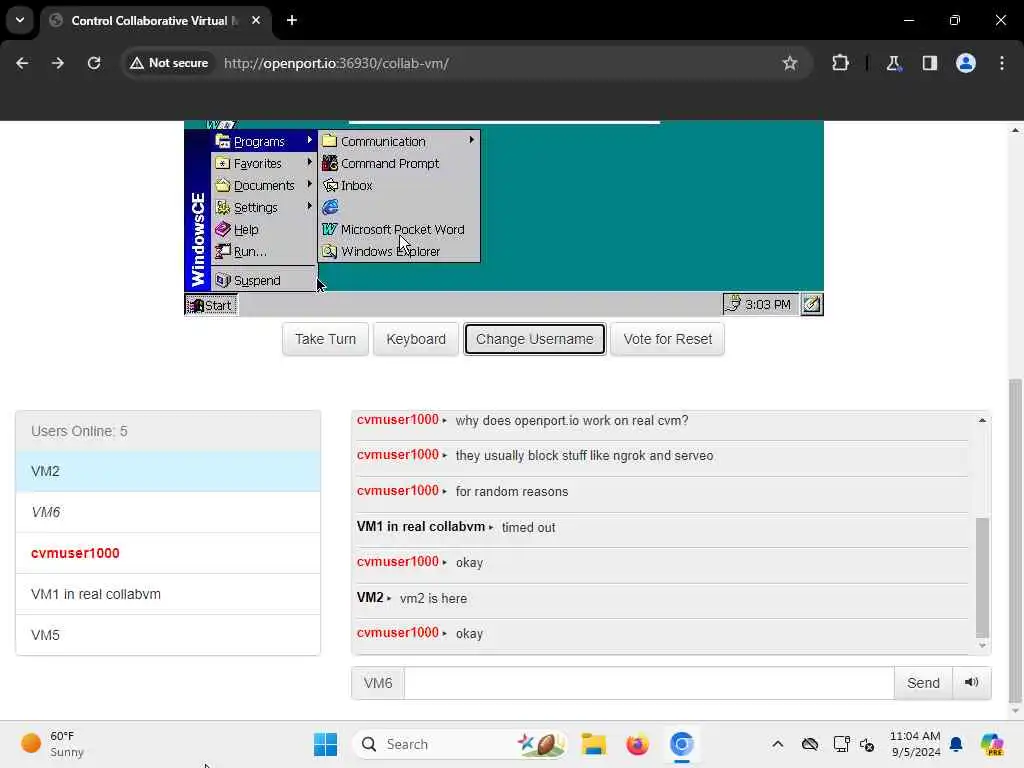
Task: Open Settings submenu in Start menu
Action: click(264, 208)
